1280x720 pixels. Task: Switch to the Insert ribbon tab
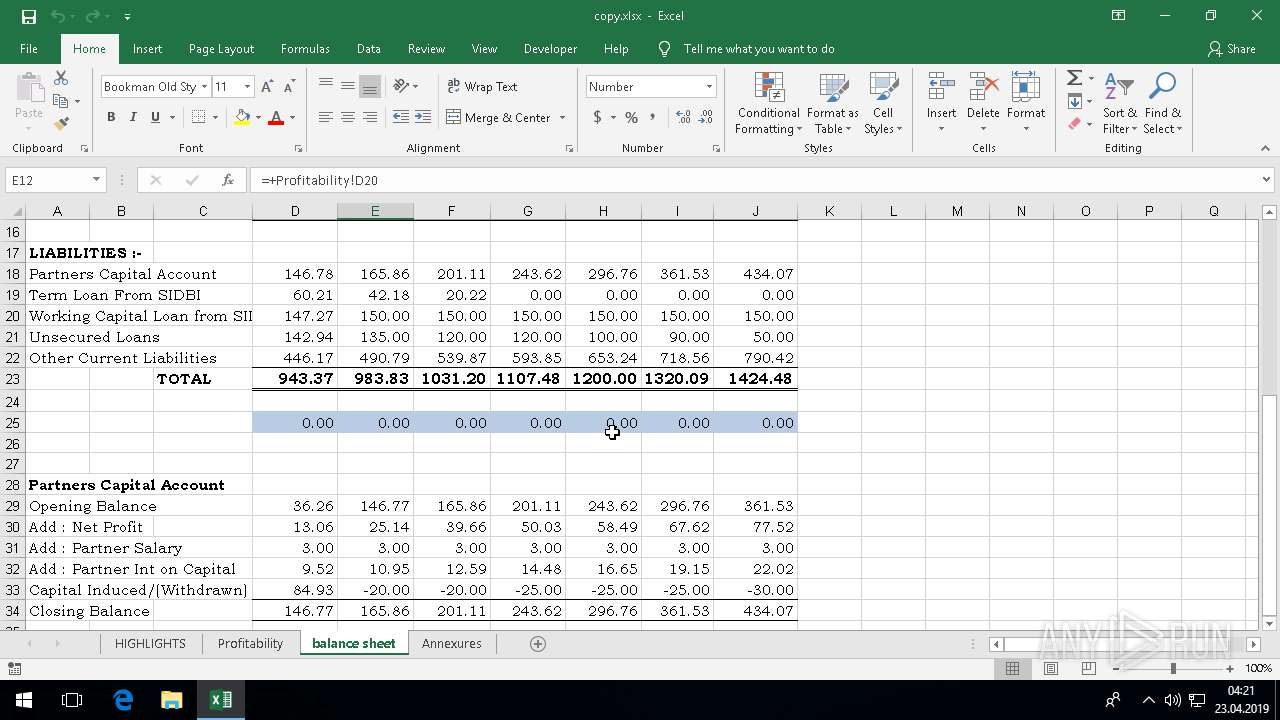(147, 49)
